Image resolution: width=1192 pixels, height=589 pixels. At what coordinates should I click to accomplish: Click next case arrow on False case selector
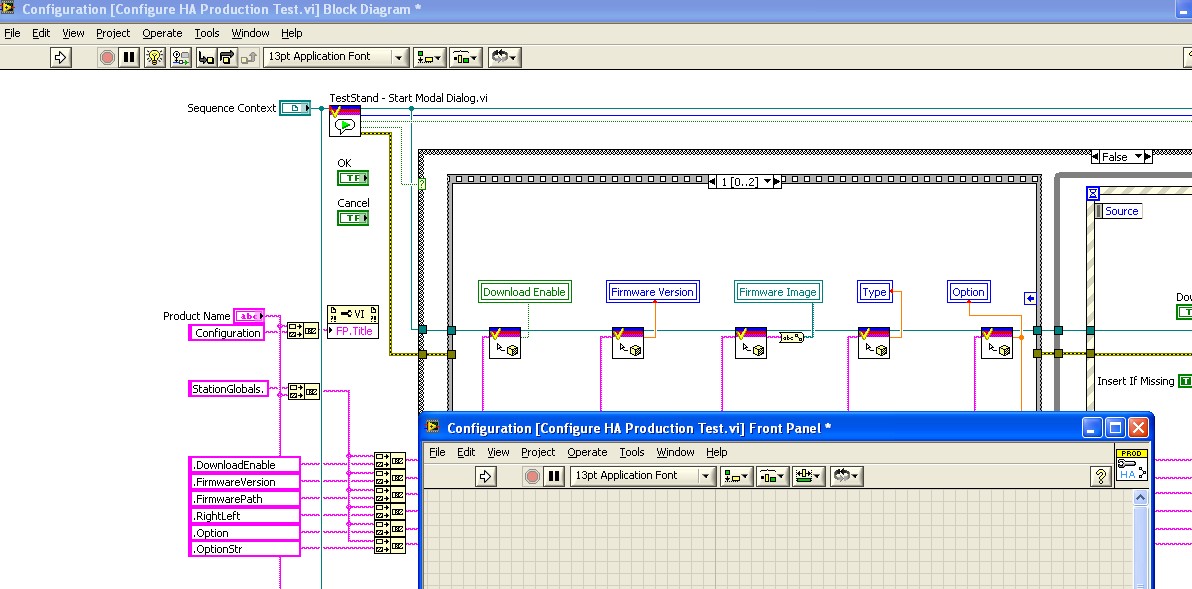point(1148,157)
